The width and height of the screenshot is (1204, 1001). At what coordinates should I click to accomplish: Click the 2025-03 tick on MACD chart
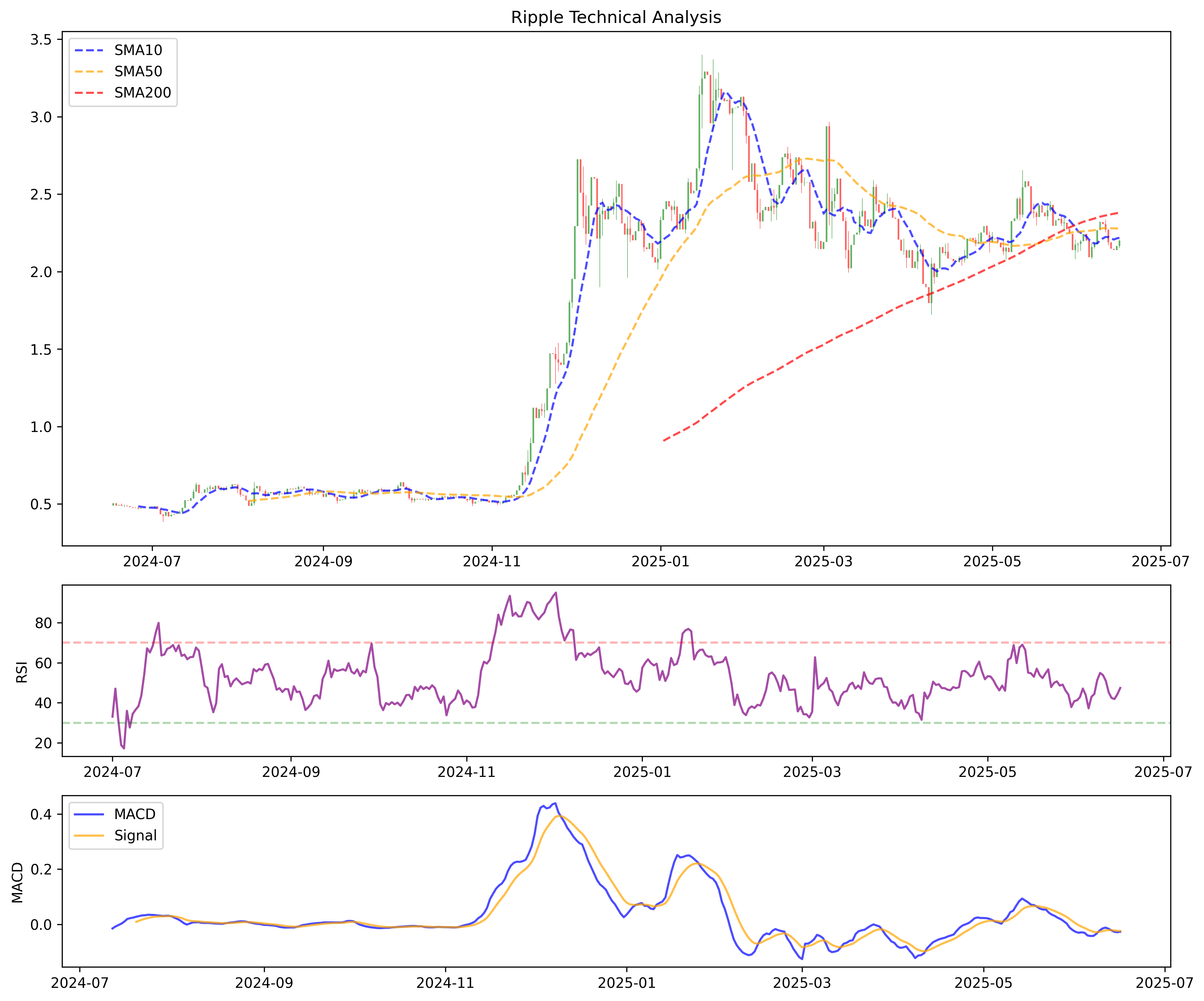coord(801,983)
